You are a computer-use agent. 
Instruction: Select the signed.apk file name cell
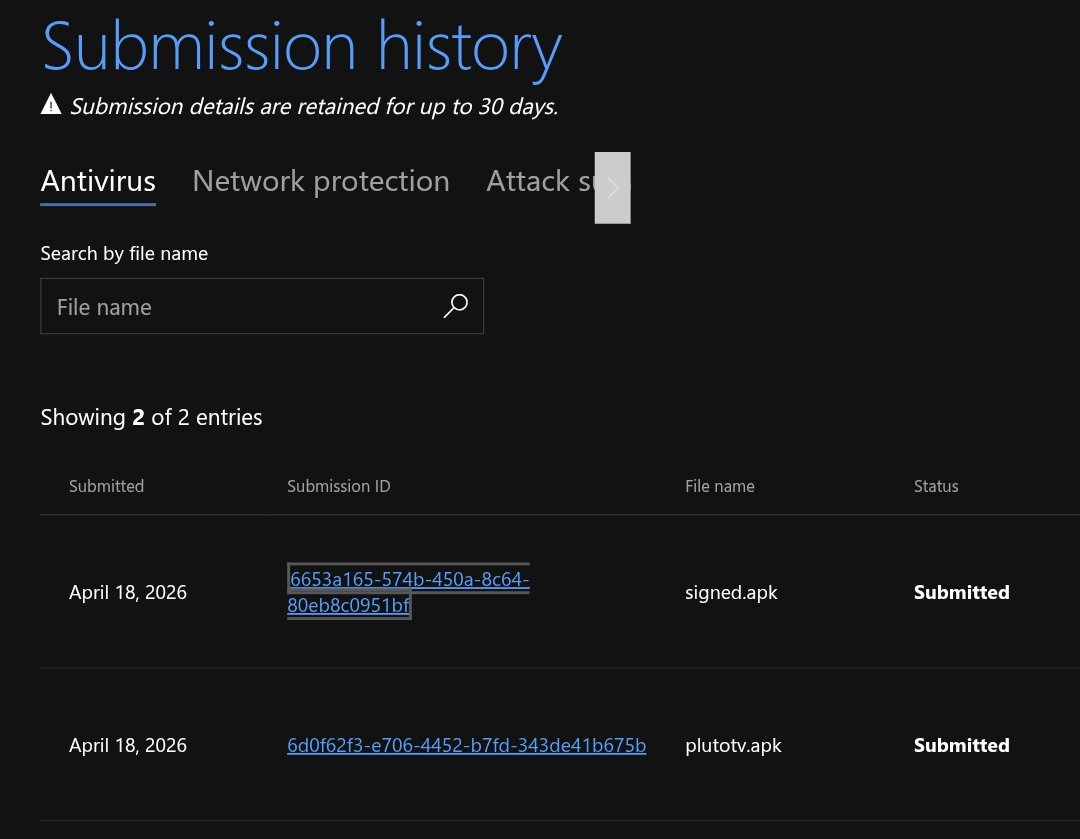(x=731, y=592)
